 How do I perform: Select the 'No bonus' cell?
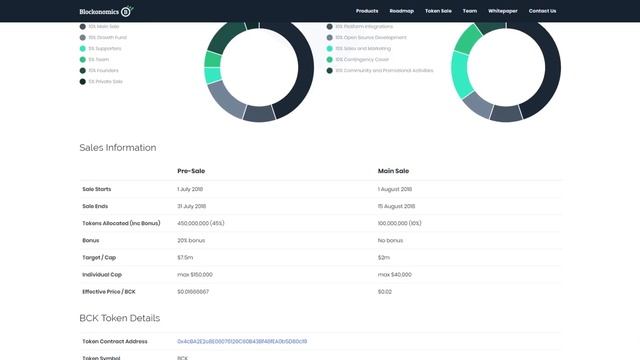(390, 240)
